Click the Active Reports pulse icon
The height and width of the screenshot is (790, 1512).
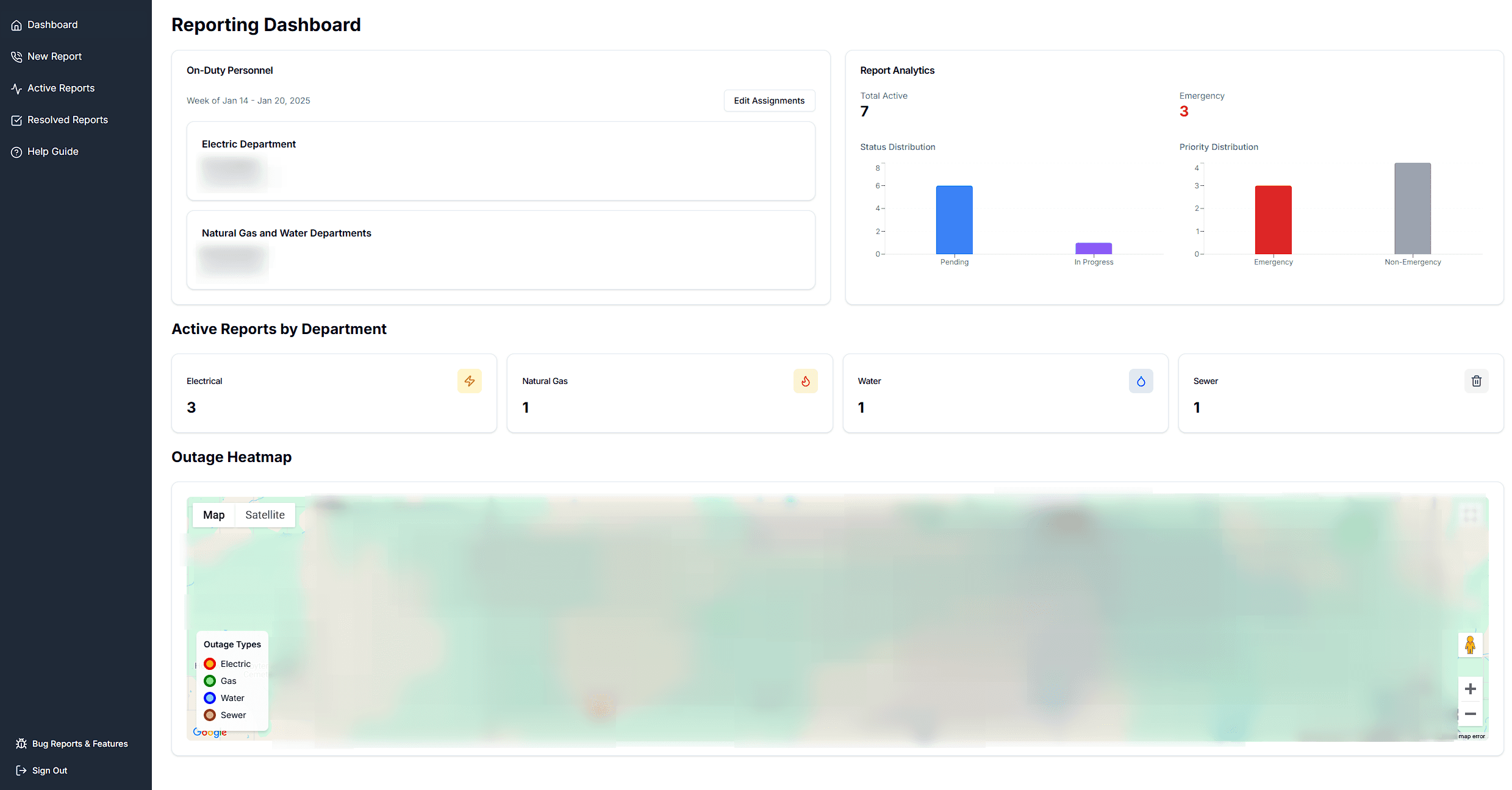coord(16,88)
